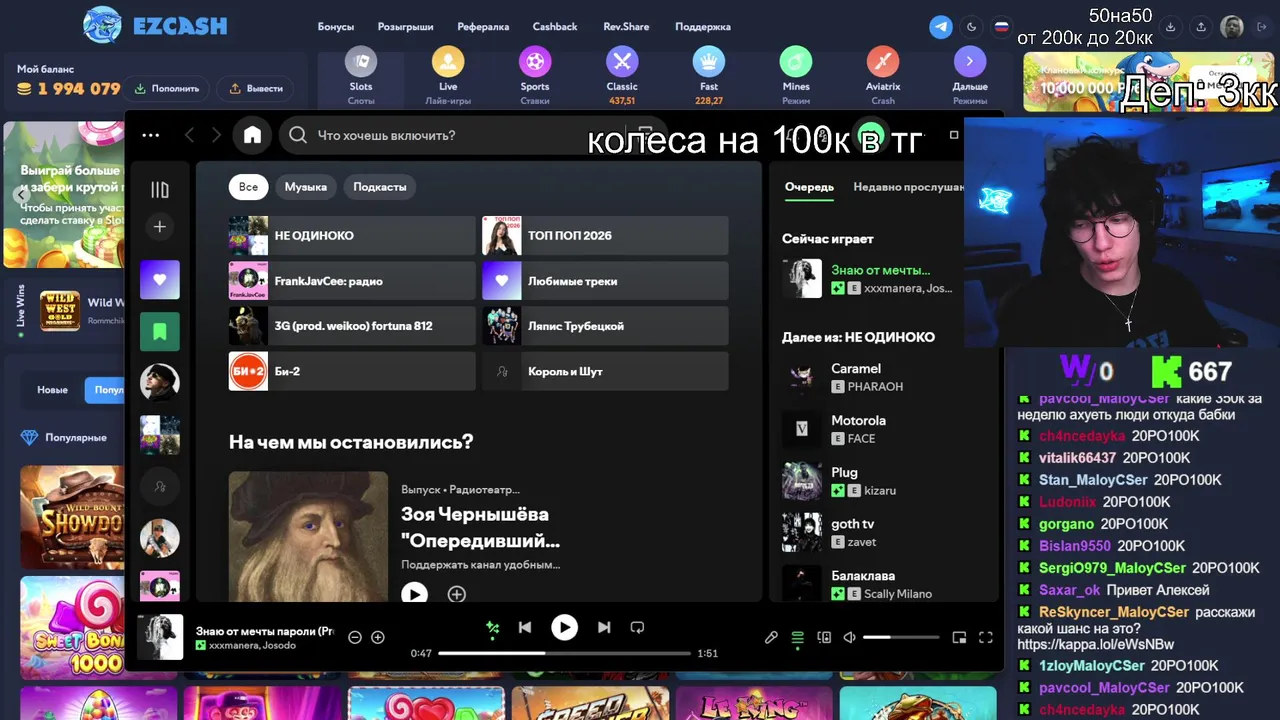Image resolution: width=1280 pixels, height=720 pixels.
Task: Toggle the queue panel icon in the player bar
Action: [797, 637]
